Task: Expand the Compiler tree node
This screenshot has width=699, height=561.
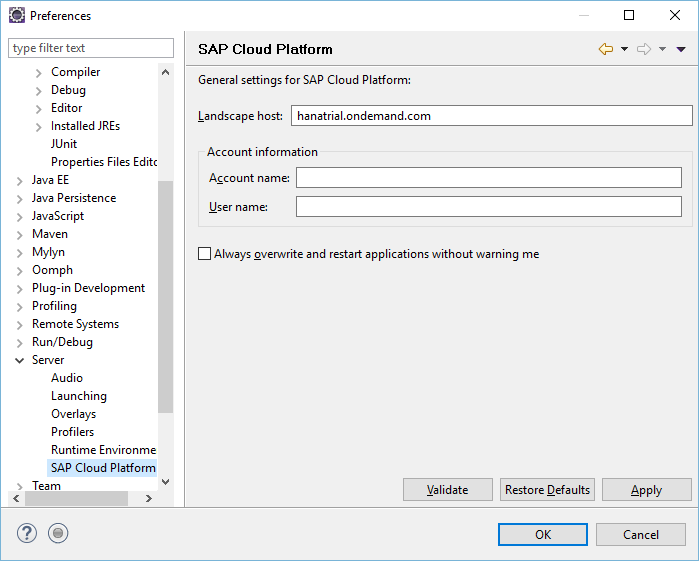Action: click(x=39, y=73)
